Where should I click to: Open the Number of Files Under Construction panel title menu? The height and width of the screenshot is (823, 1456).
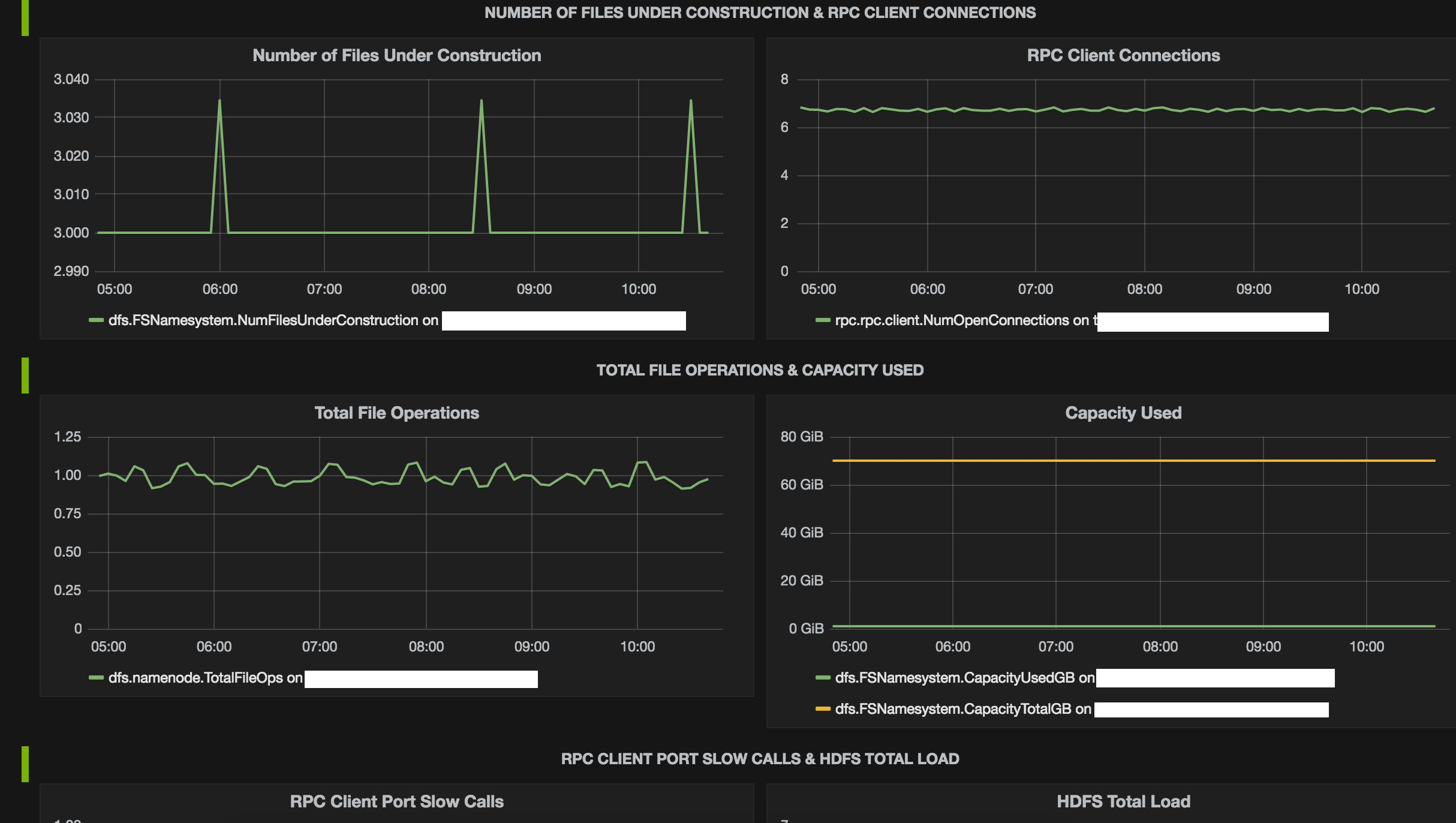pyautogui.click(x=396, y=55)
